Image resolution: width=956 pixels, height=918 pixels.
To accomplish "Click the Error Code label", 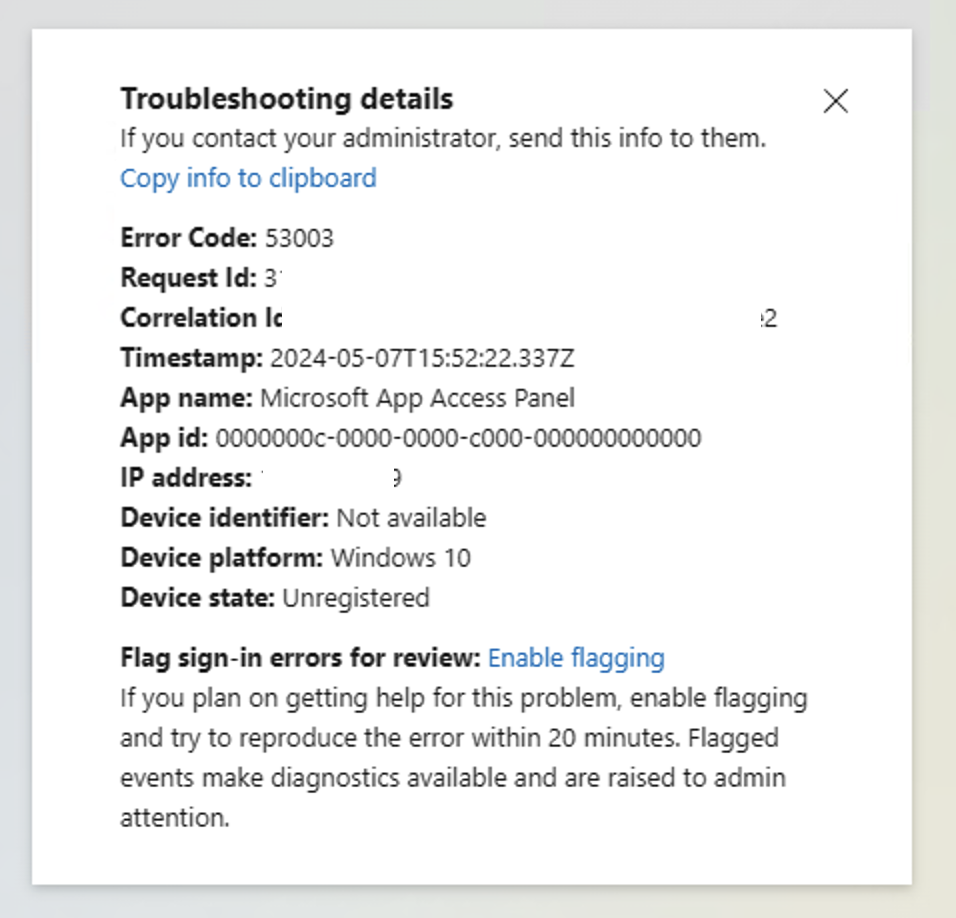I will [x=188, y=238].
